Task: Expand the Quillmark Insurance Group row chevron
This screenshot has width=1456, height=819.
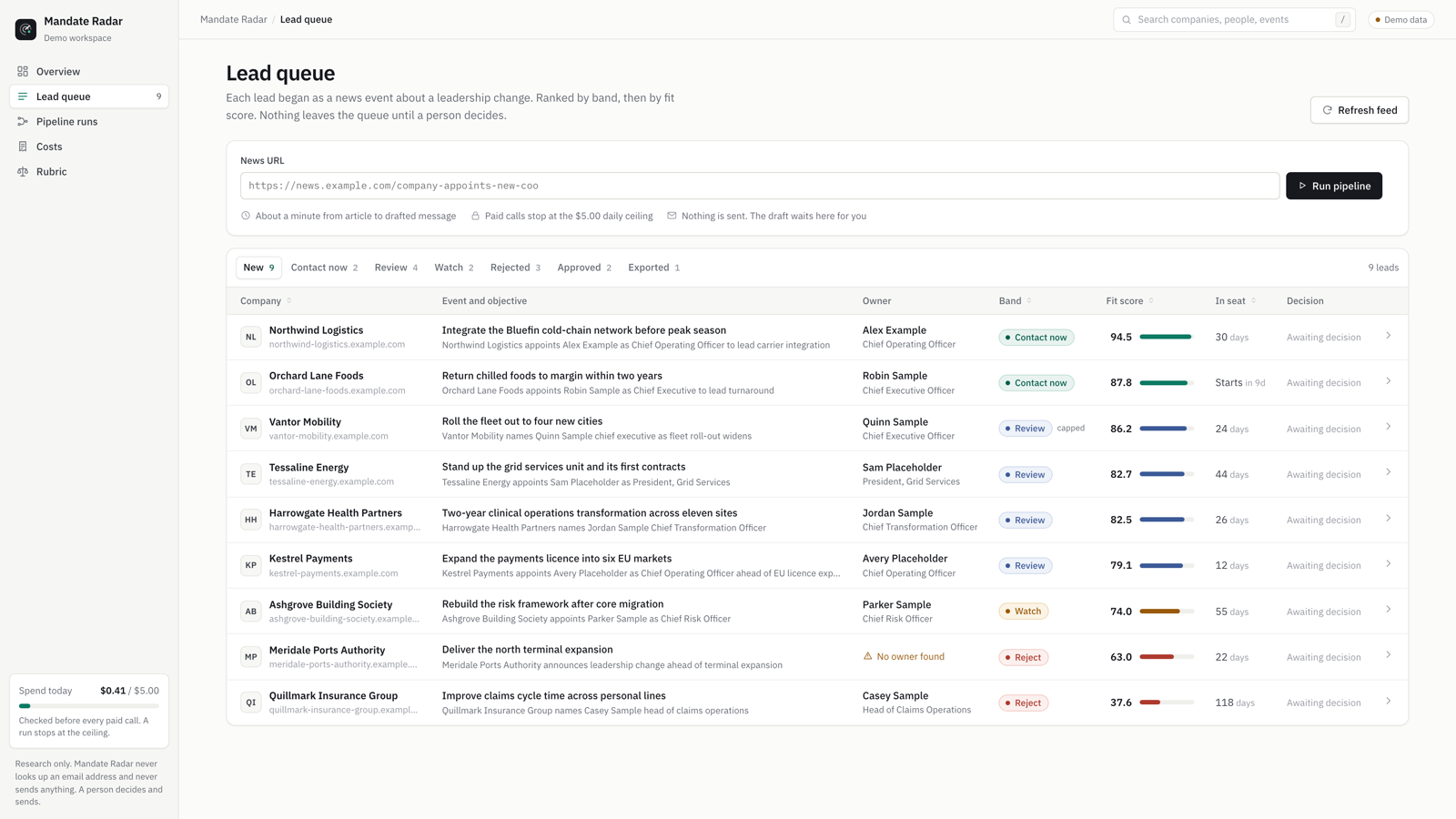Action: point(1389,702)
